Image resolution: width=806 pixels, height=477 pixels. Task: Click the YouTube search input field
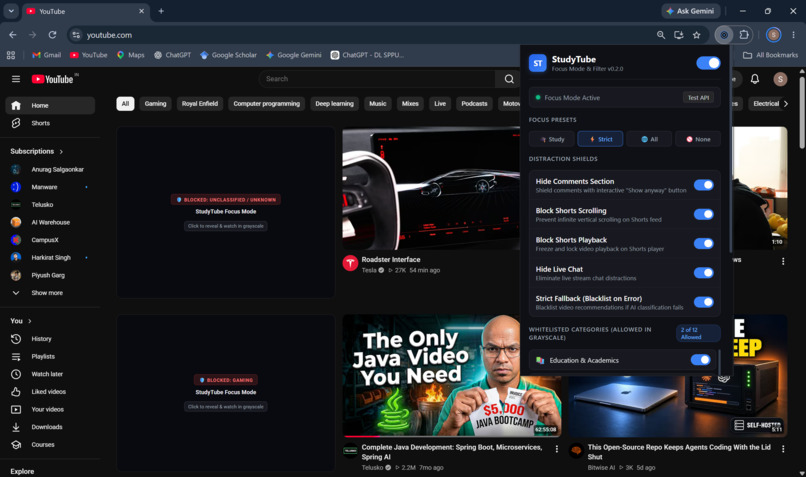click(377, 79)
